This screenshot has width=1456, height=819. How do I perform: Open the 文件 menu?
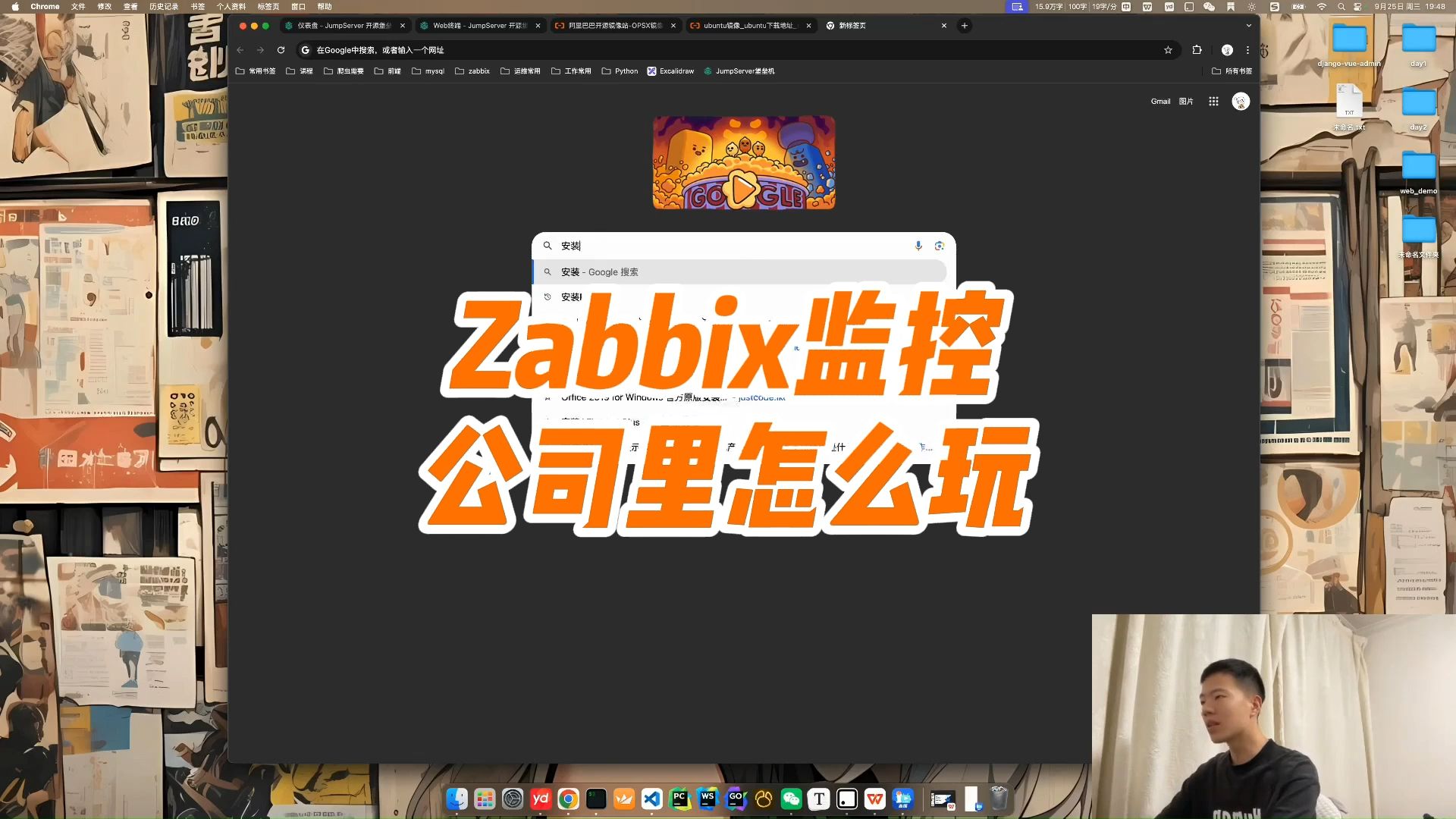tap(78, 7)
